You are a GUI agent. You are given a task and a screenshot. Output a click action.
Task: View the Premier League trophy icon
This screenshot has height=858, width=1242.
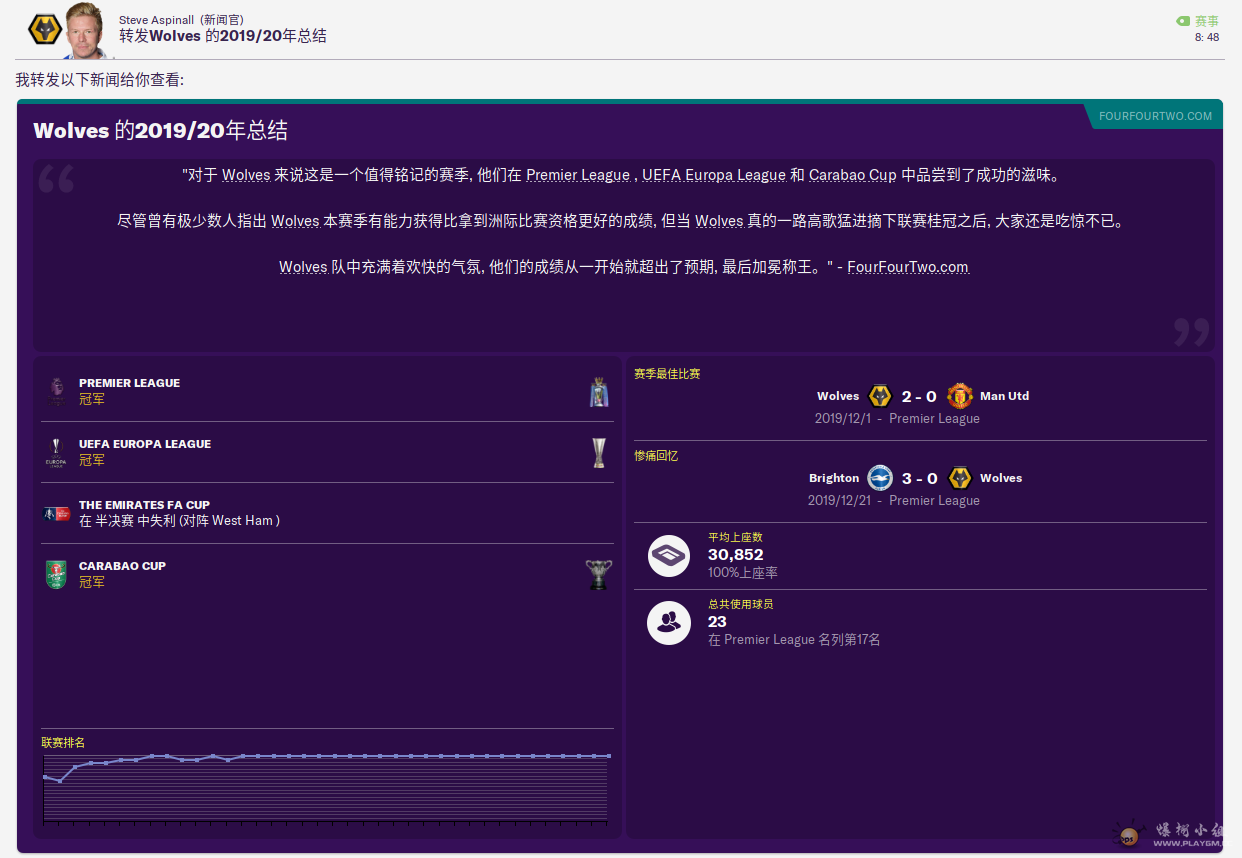[x=599, y=392]
